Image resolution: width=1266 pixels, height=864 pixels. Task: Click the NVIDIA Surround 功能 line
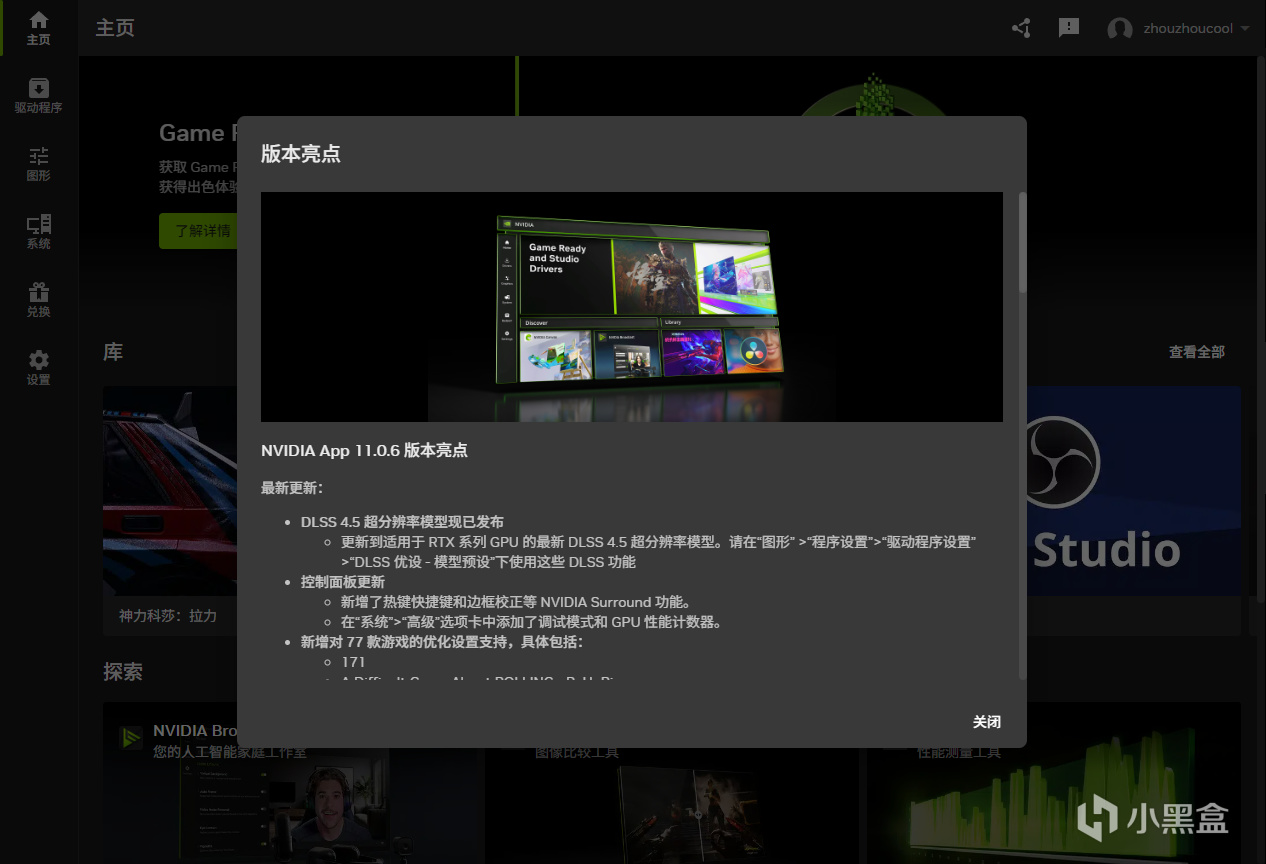[516, 602]
